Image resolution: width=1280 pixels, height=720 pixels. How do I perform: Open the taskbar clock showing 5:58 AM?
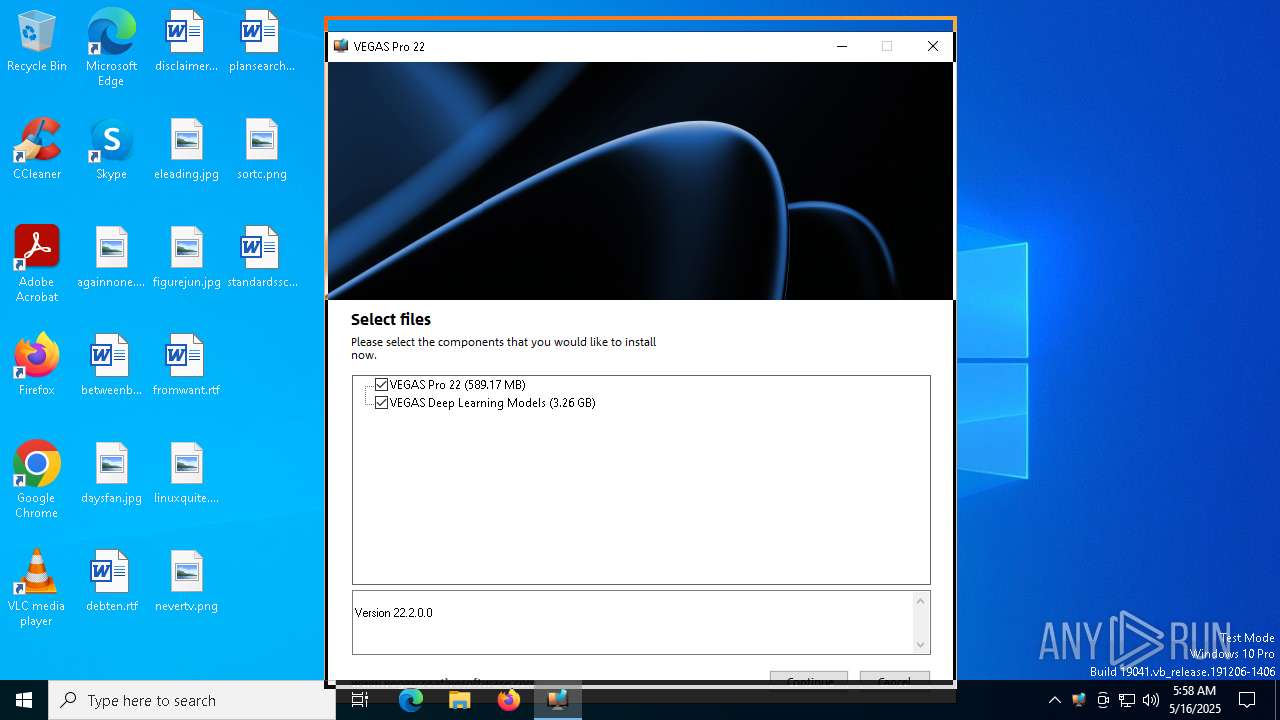tap(1195, 700)
